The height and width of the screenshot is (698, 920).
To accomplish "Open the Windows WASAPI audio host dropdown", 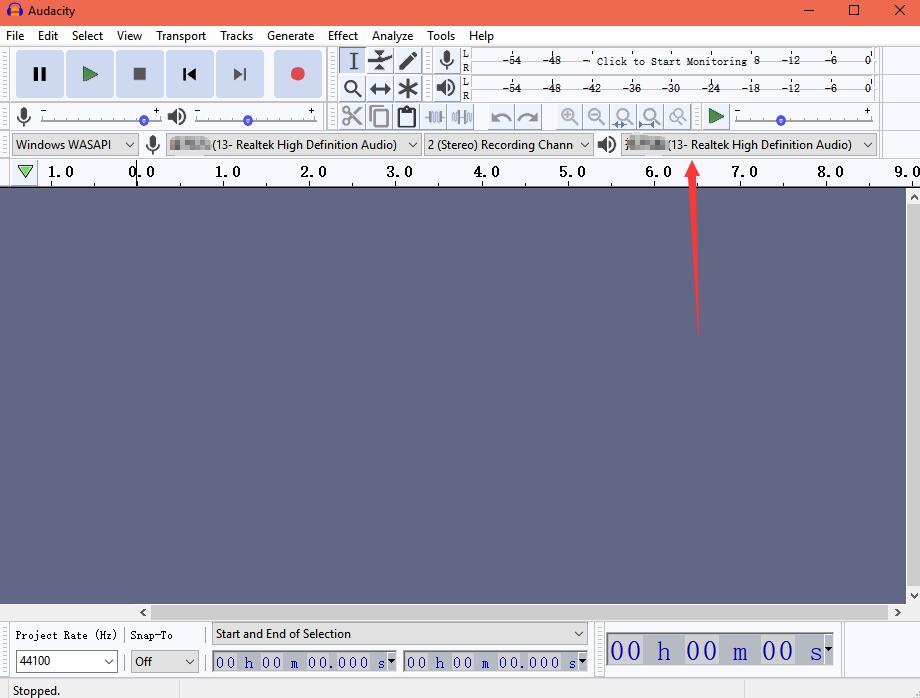I will coord(75,144).
